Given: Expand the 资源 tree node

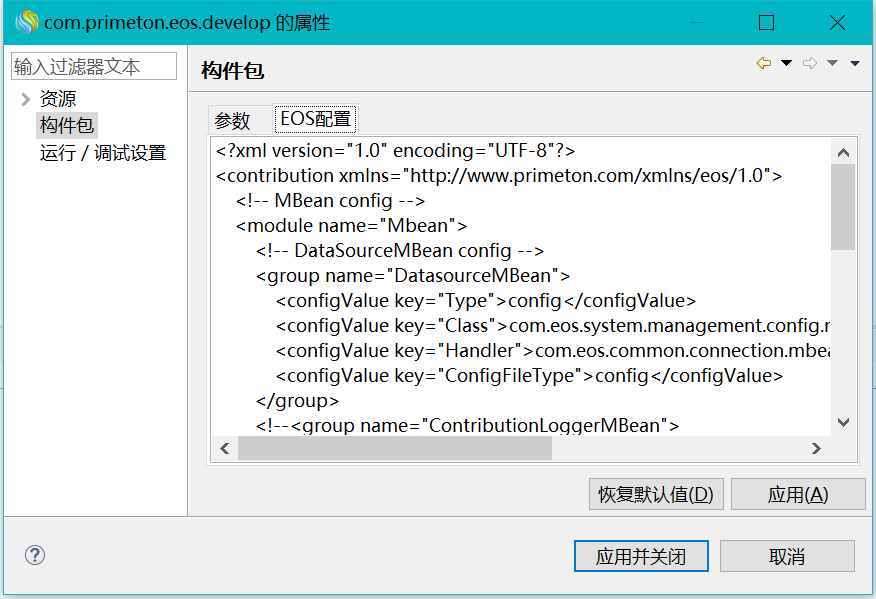Looking at the screenshot, I should point(25,99).
